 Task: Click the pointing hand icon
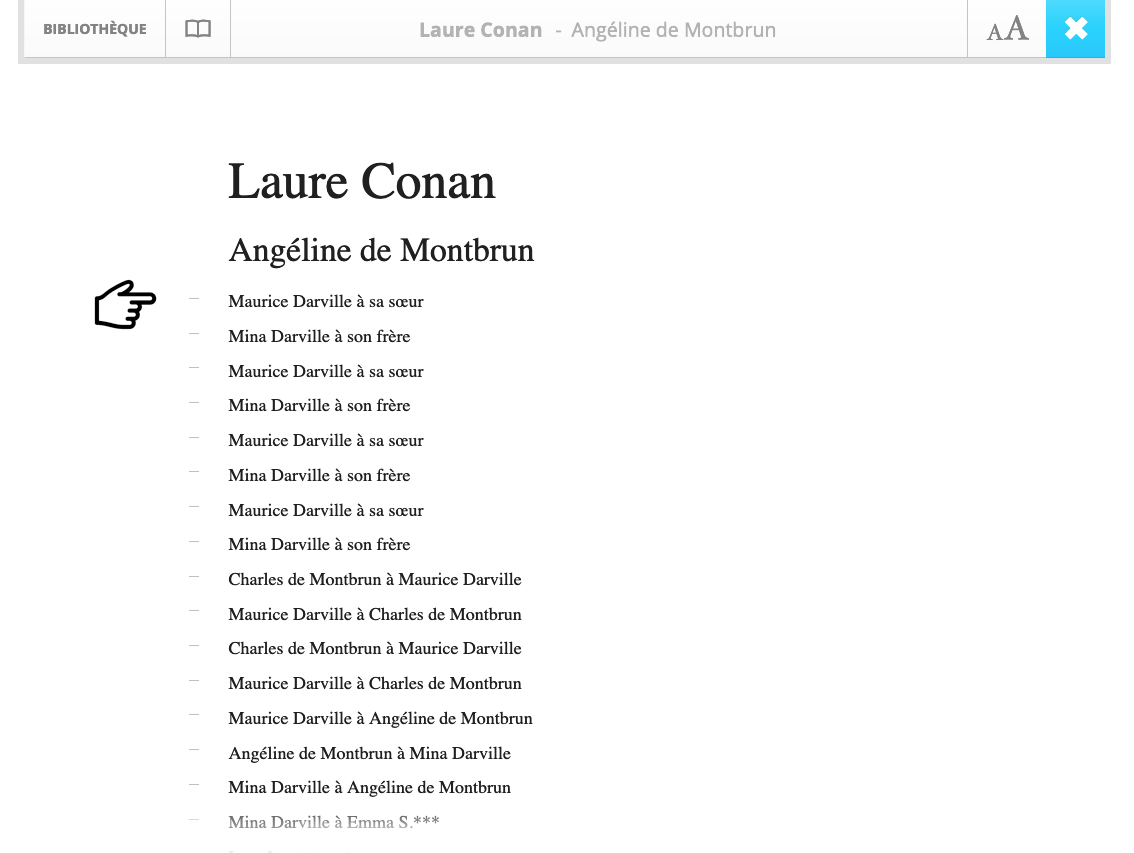pyautogui.click(x=125, y=305)
